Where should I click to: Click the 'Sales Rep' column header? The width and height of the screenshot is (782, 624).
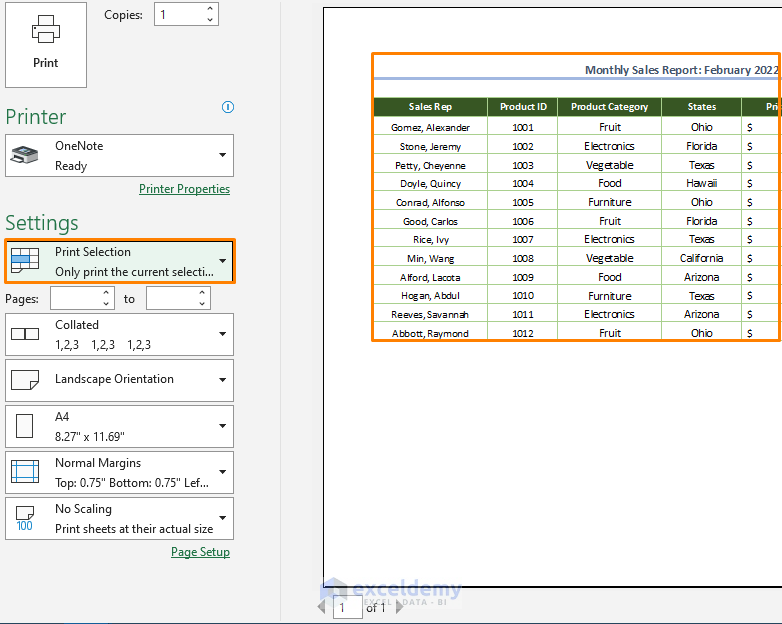click(430, 107)
